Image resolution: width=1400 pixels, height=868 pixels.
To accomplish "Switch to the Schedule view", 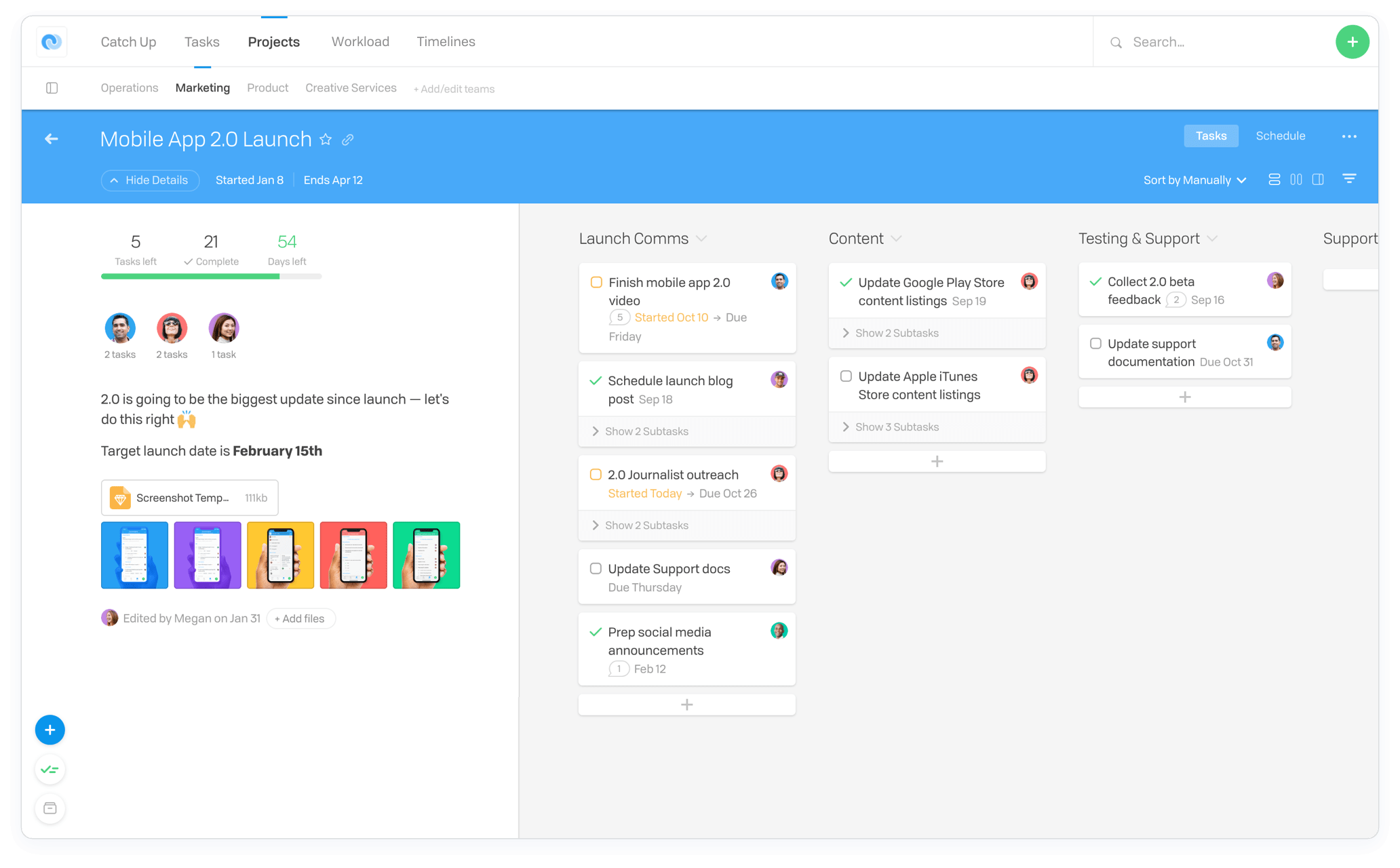I will pos(1280,136).
